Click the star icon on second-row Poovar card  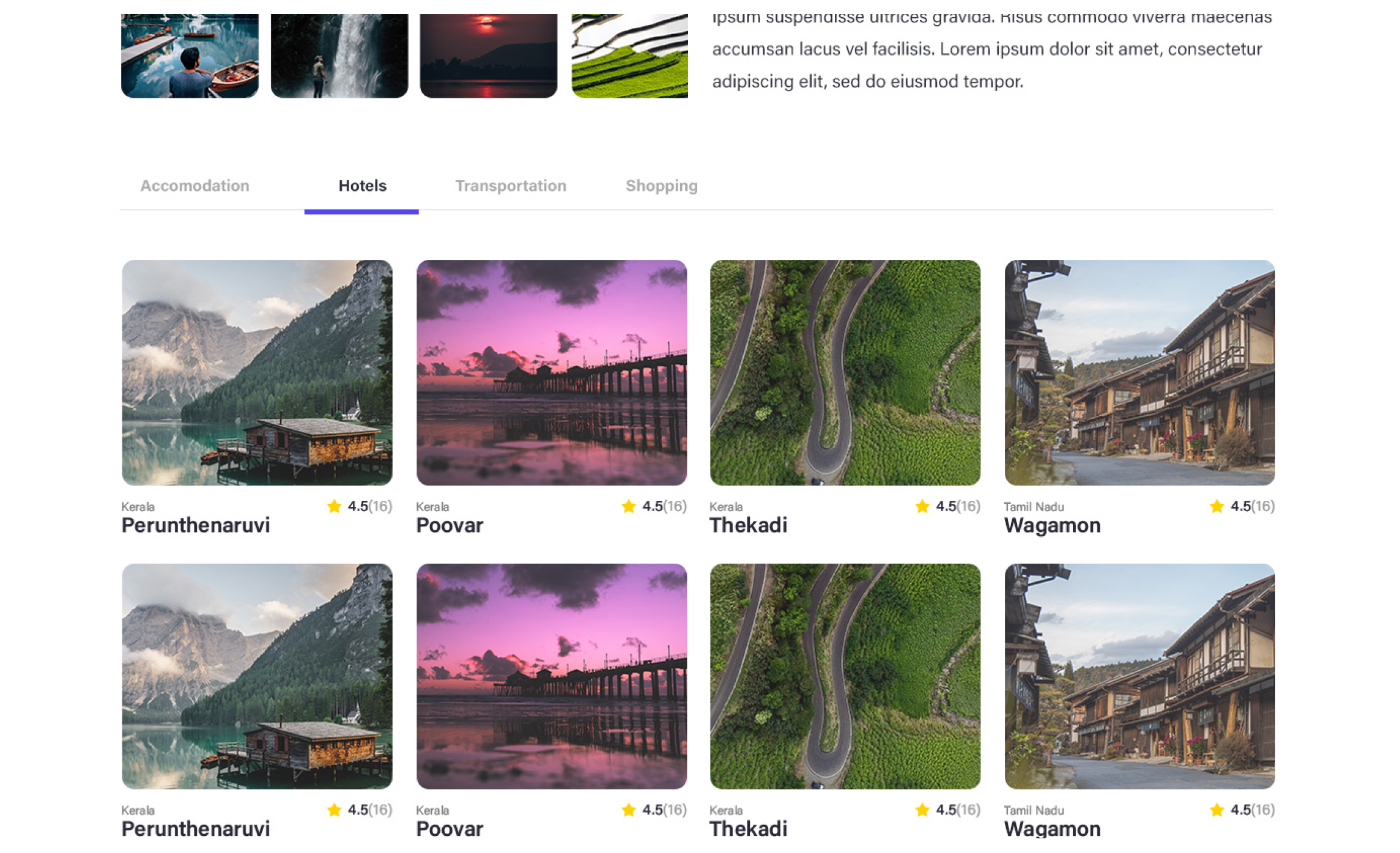pyautogui.click(x=628, y=810)
